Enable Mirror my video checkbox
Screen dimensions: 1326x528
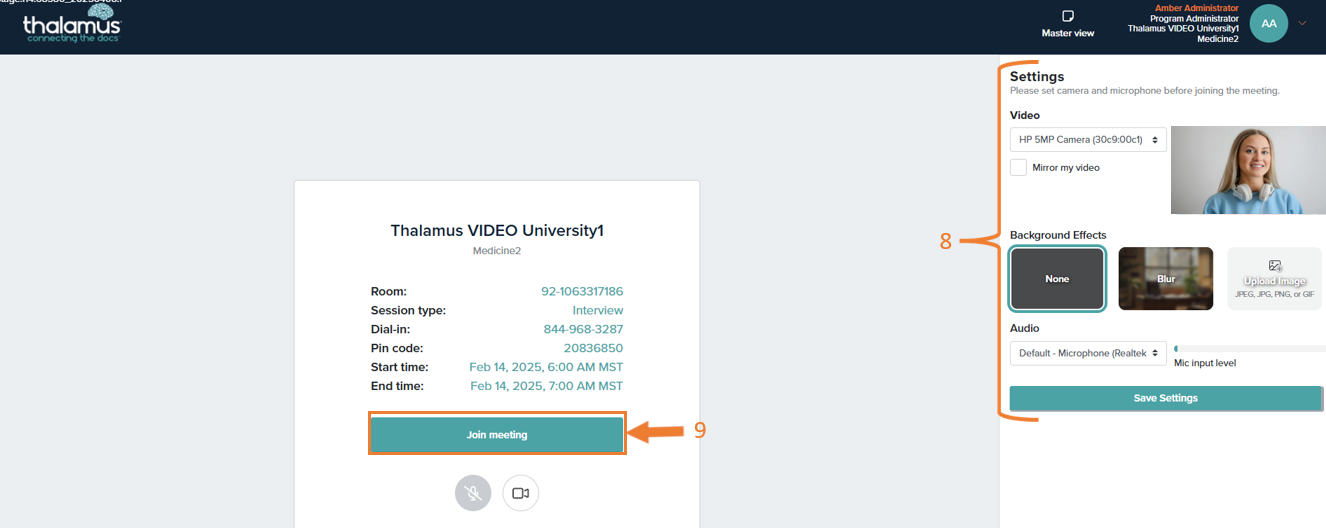click(x=1018, y=167)
